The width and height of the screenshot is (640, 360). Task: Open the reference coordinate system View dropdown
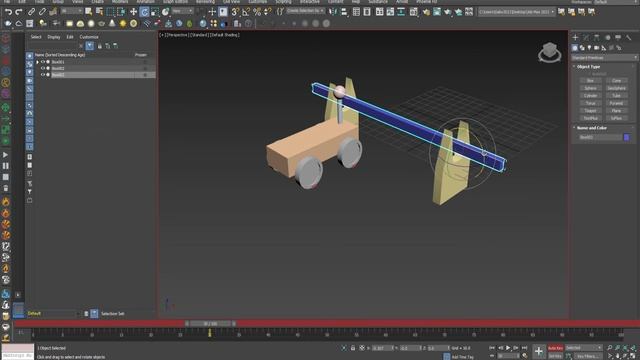coord(182,11)
